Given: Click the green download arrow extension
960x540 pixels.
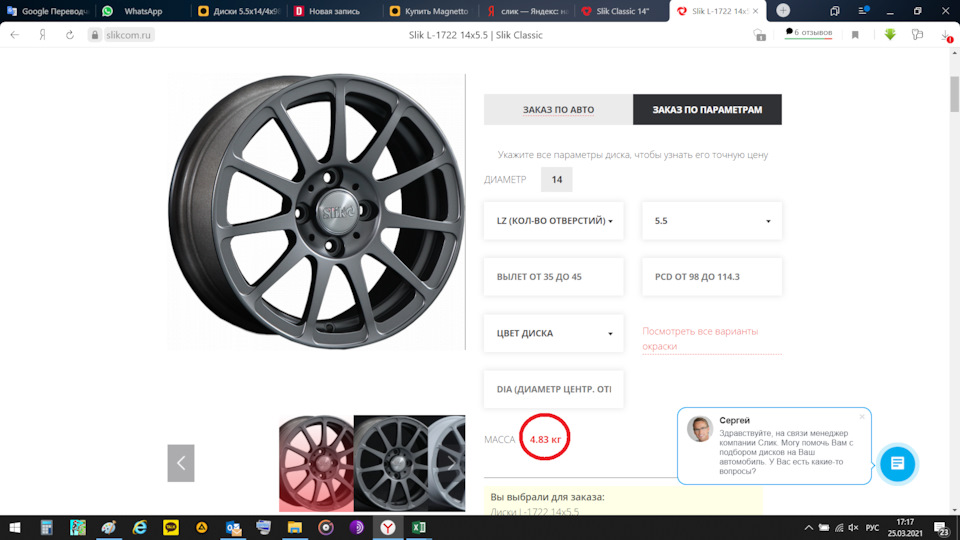Looking at the screenshot, I should click(x=890, y=35).
